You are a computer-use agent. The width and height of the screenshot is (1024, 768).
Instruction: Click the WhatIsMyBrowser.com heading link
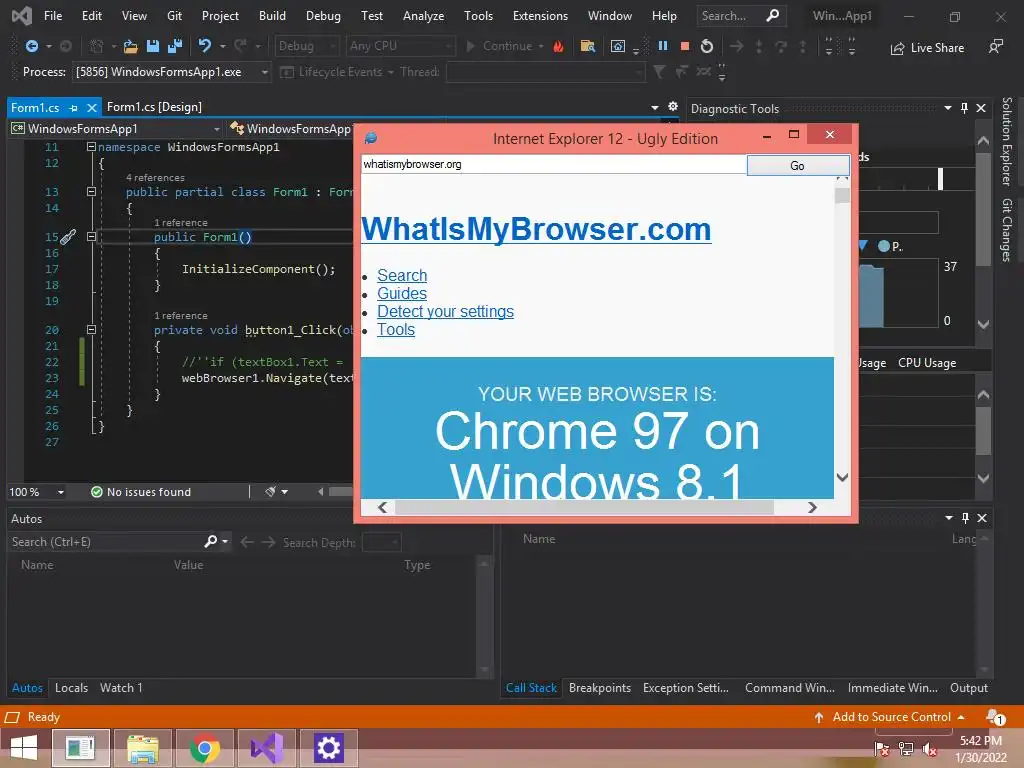(x=536, y=229)
